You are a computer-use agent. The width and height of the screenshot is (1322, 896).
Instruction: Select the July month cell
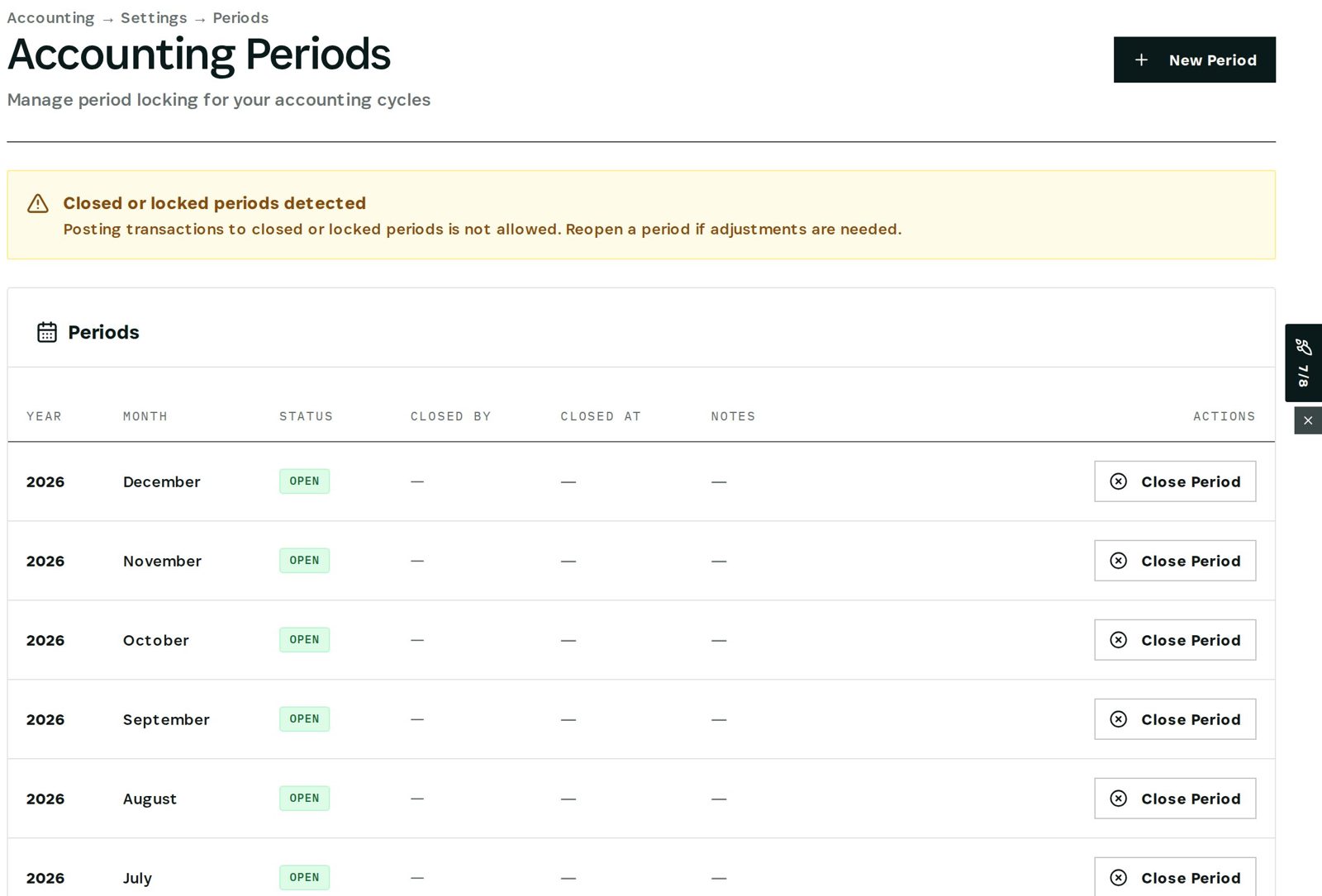[137, 878]
